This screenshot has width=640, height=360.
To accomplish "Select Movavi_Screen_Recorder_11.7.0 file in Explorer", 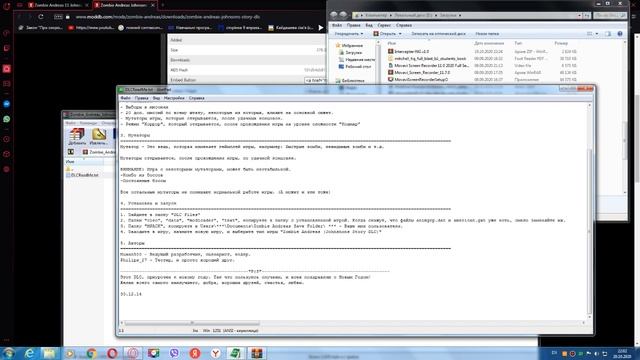I will 419,73.
